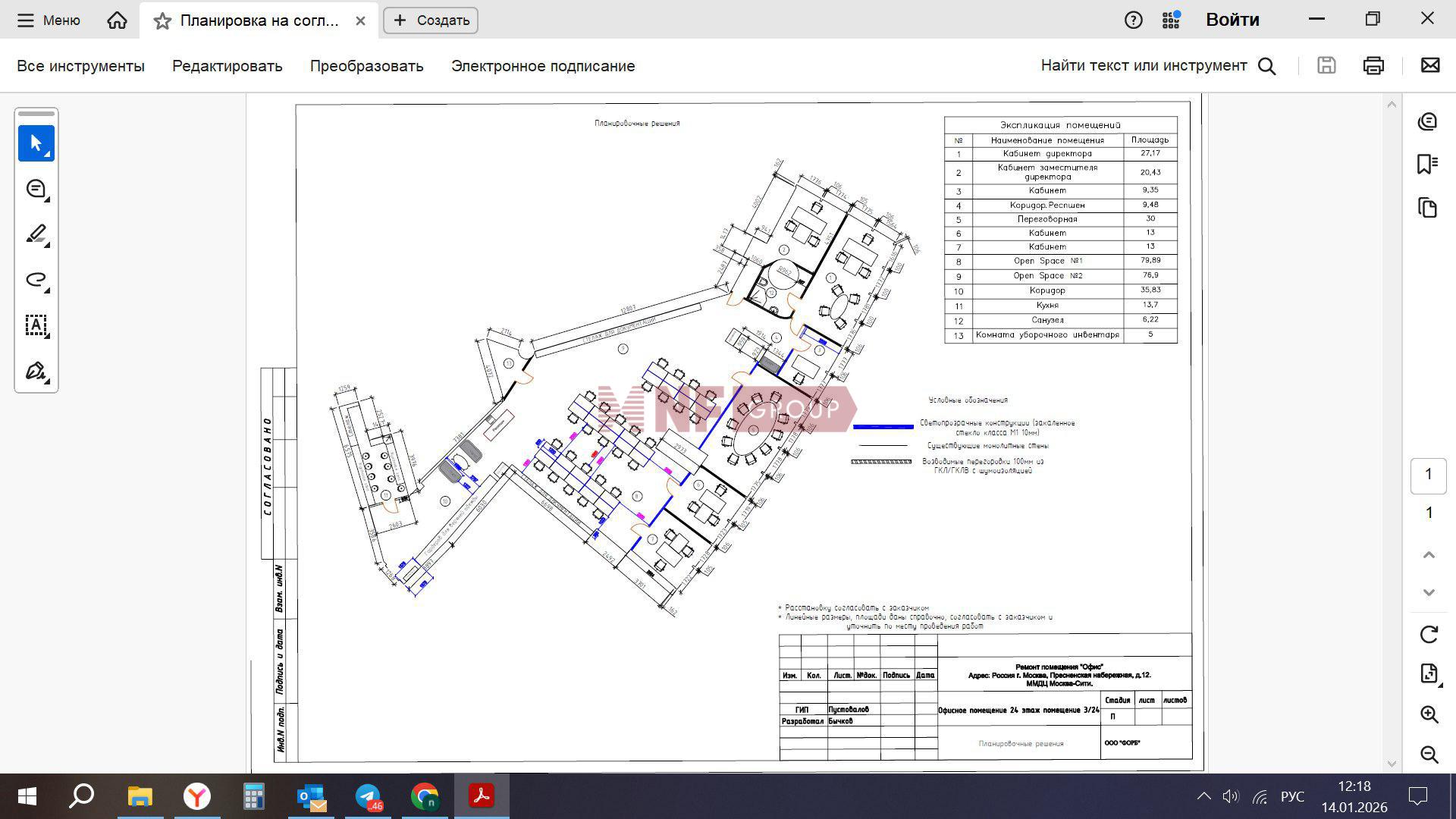Open Электронное подписание tab

point(543,66)
